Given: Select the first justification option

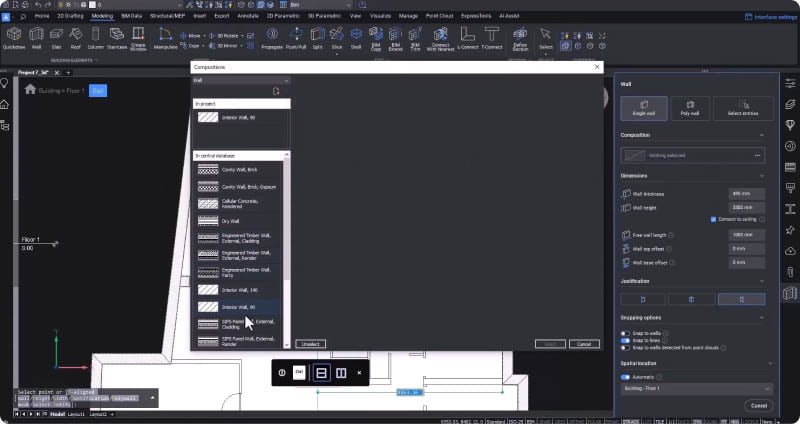Looking at the screenshot, I should click(x=643, y=300).
